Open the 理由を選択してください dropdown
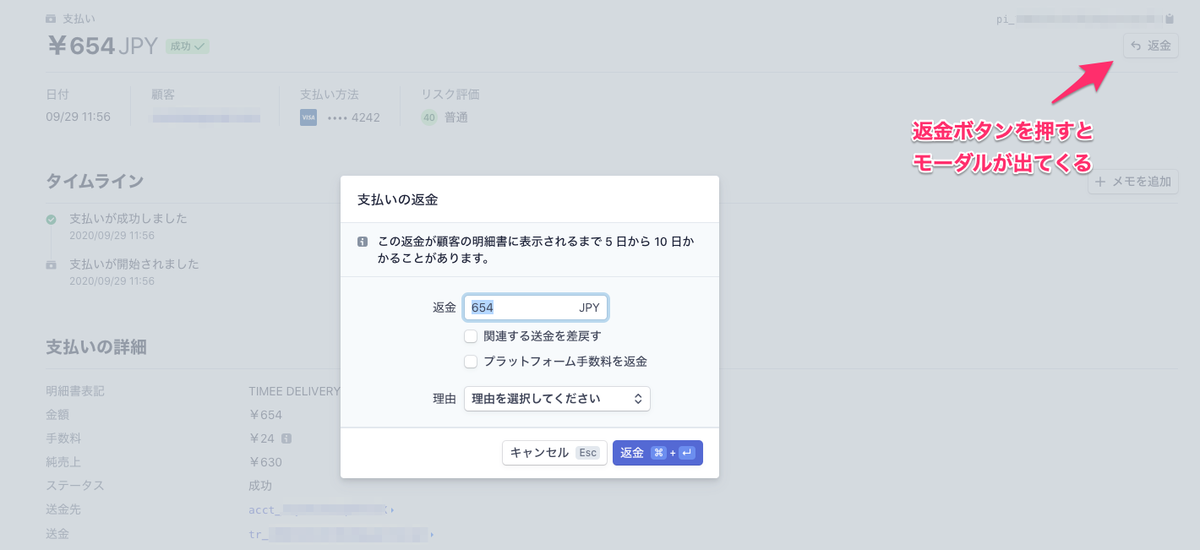The width and height of the screenshot is (1200, 550). click(x=557, y=398)
